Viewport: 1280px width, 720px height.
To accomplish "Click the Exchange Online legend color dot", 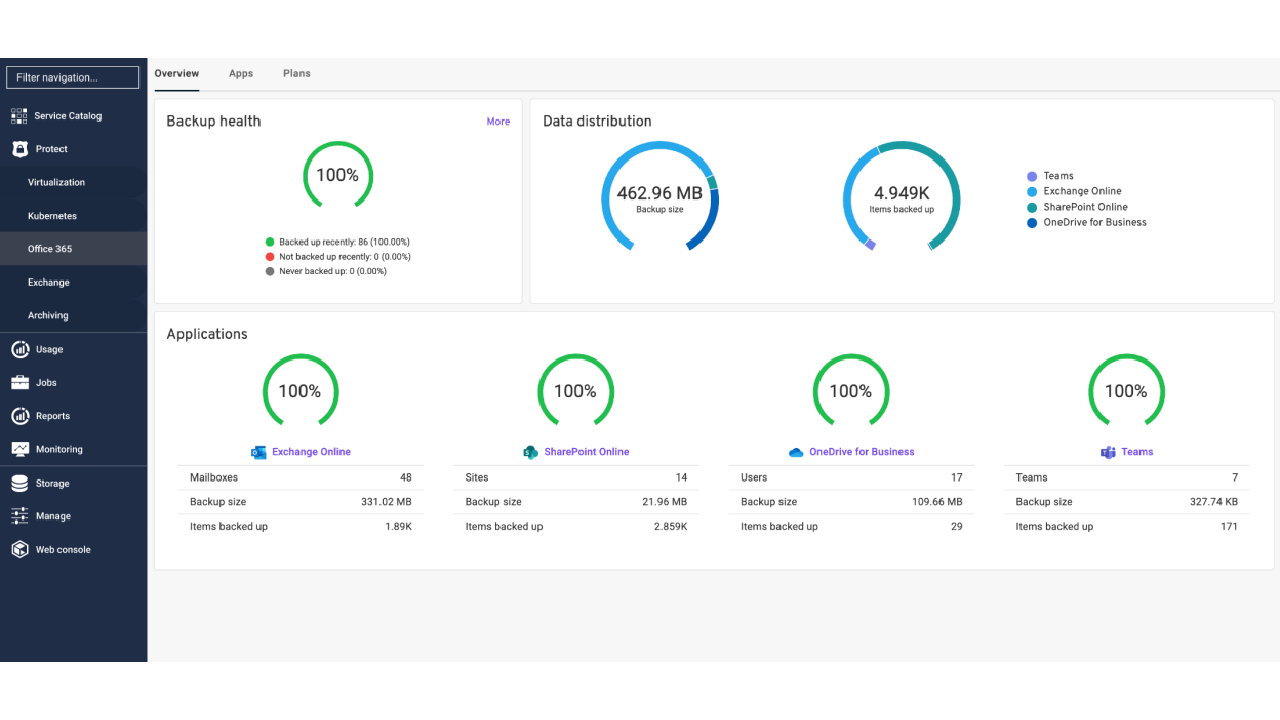I will coord(1032,191).
